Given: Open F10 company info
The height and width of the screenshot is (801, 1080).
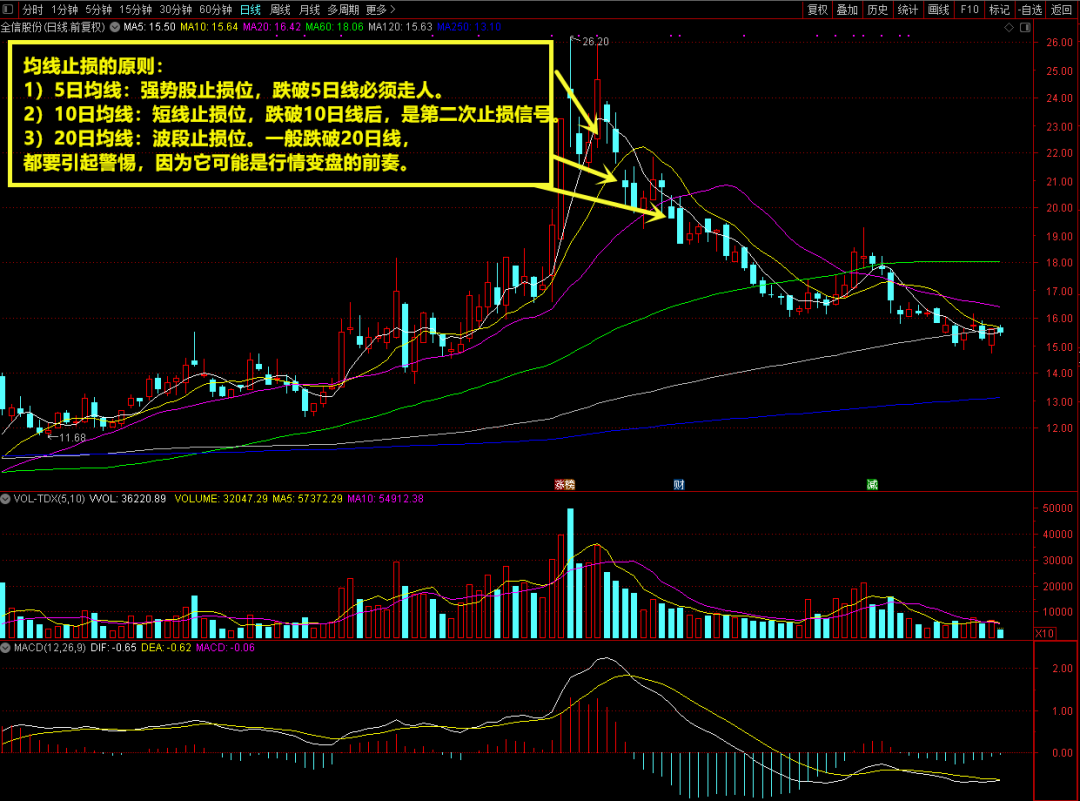Looking at the screenshot, I should [x=969, y=9].
